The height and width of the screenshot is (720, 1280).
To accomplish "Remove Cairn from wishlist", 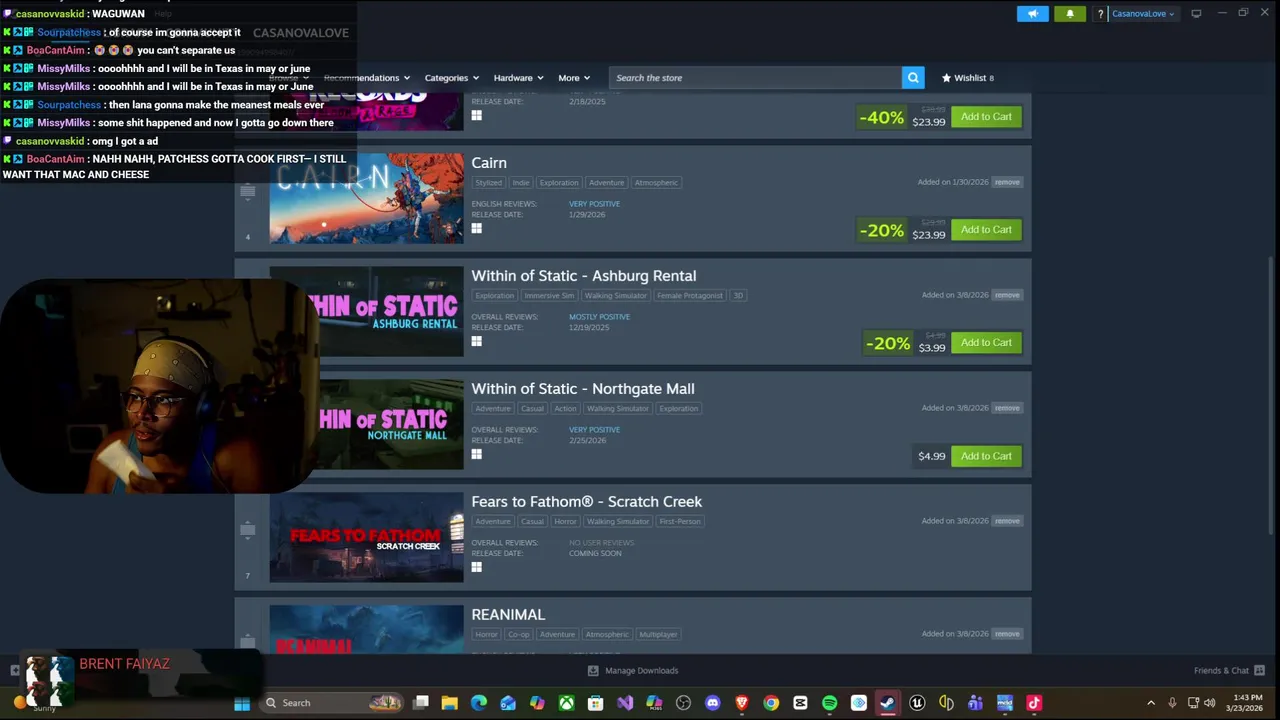I will coord(1007,182).
